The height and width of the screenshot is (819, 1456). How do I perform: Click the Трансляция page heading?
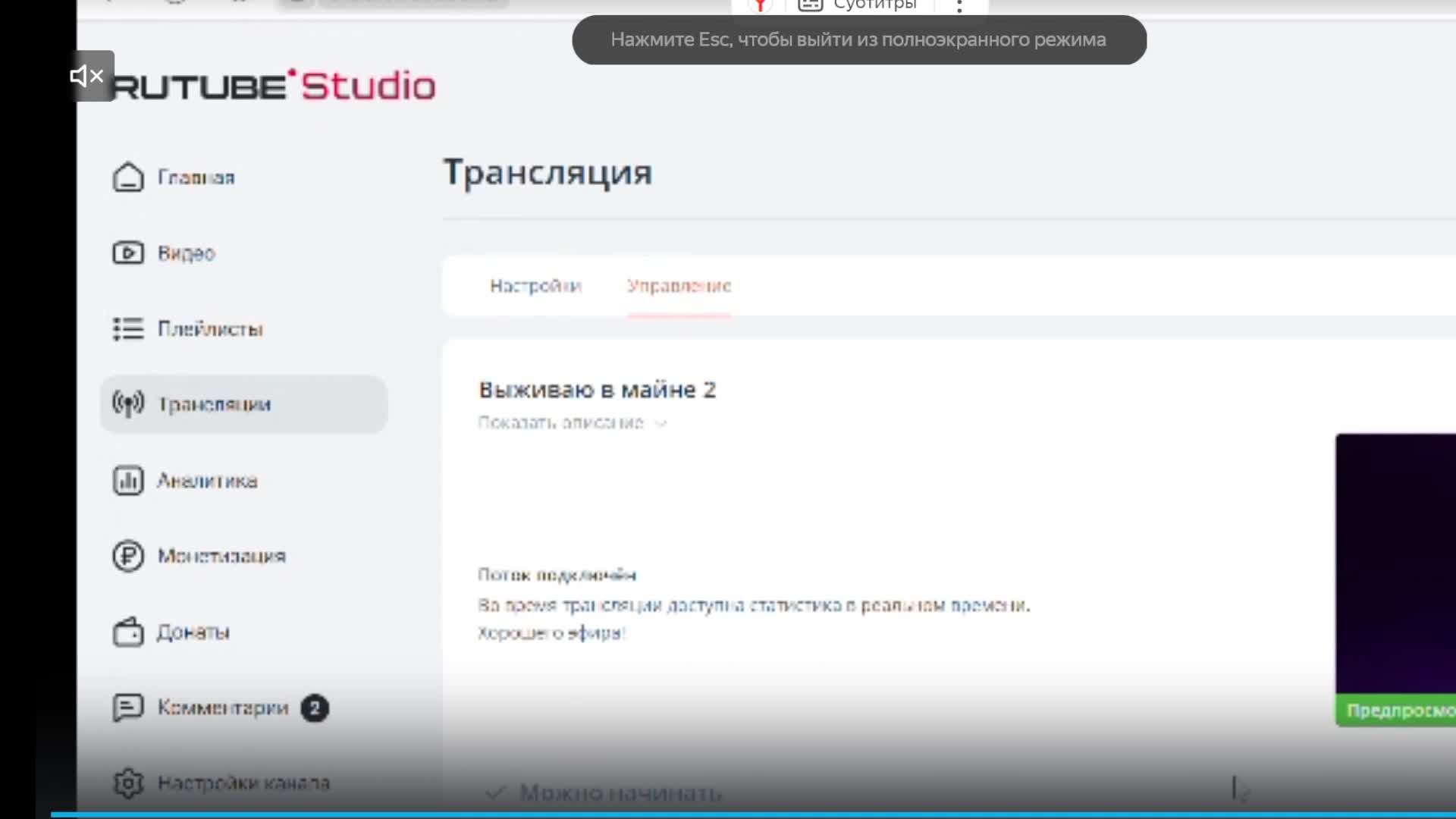548,173
